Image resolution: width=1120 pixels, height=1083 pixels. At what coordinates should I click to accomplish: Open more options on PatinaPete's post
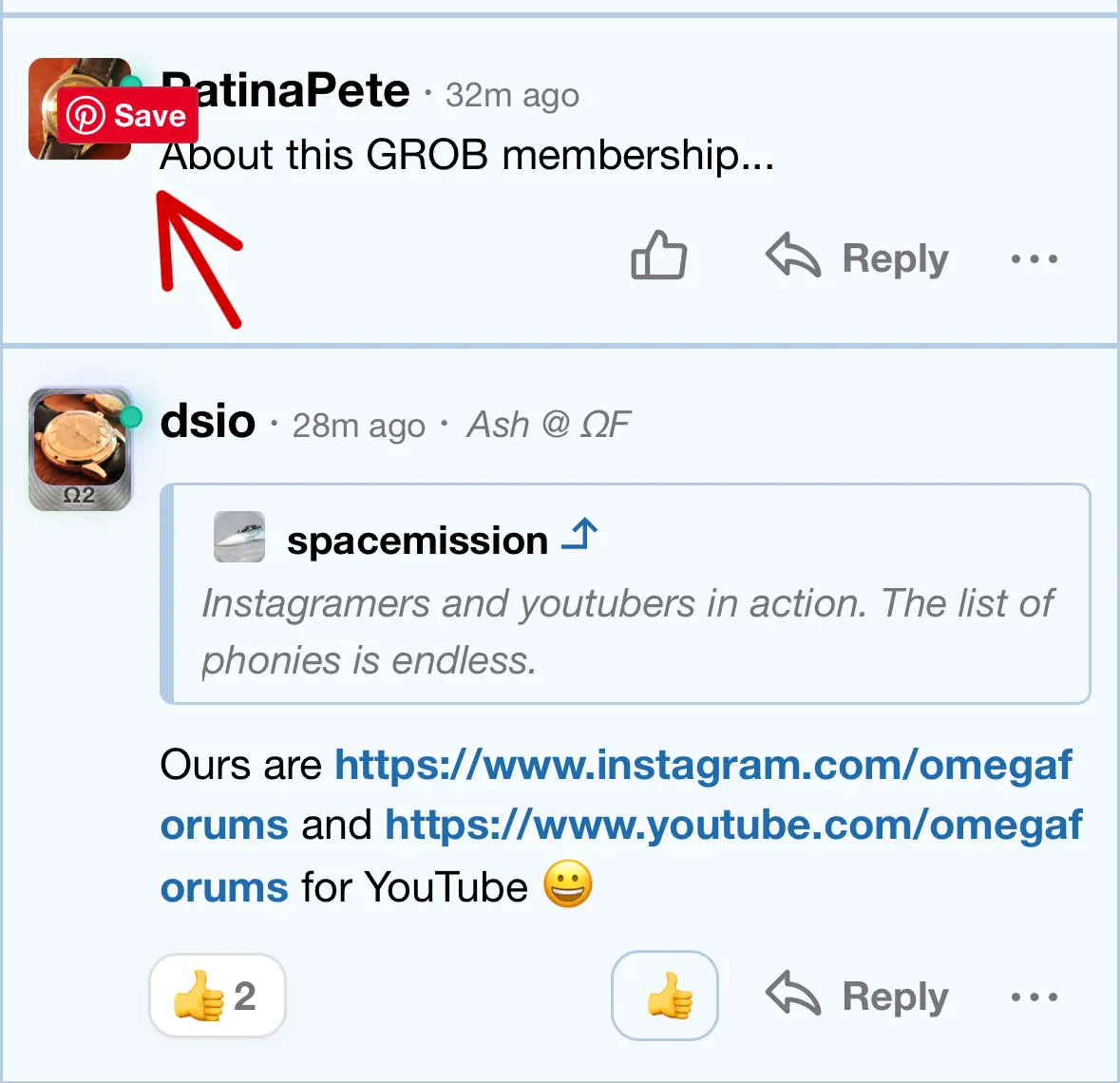point(1035,258)
